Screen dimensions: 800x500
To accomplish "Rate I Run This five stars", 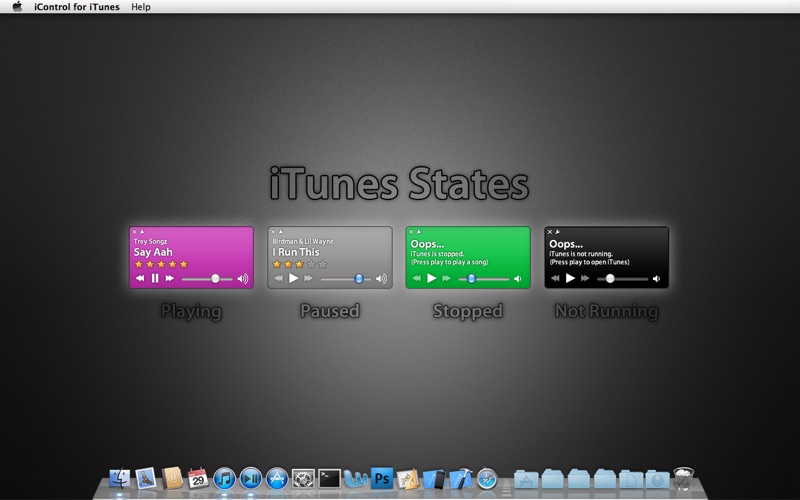I will pyautogui.click(x=322, y=264).
